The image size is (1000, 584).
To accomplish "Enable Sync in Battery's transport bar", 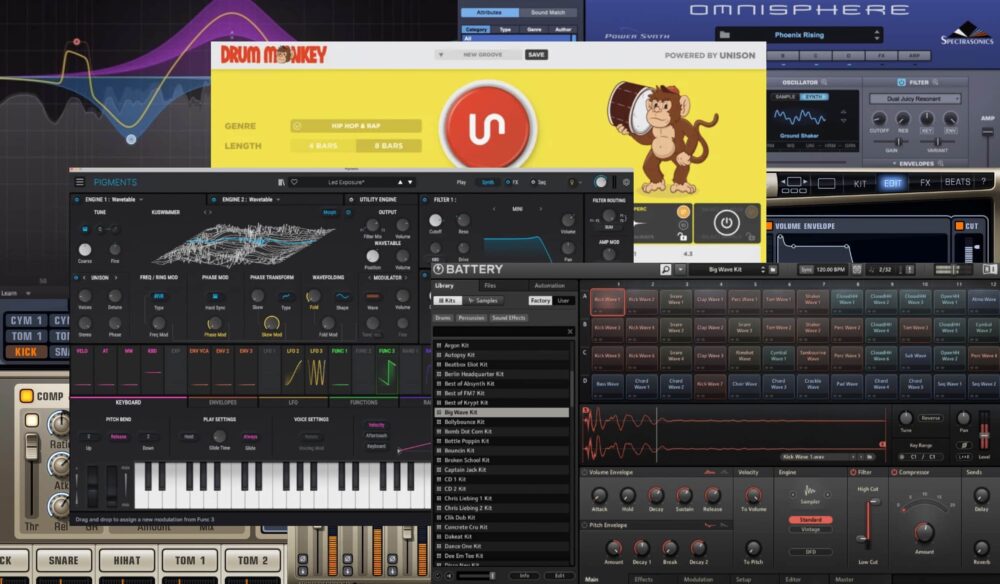I will pos(808,269).
